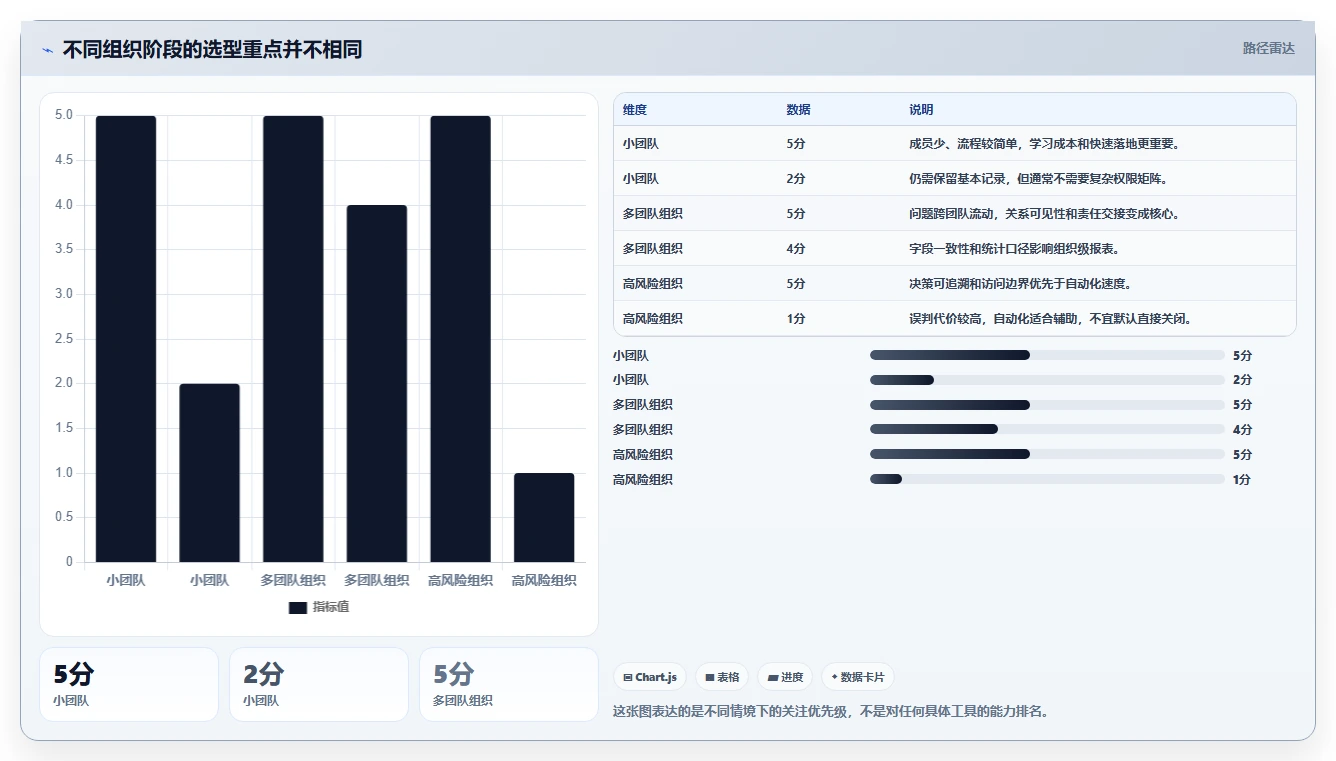
Task: Click the 小团队 chart bar with value 2
Action: pos(209,473)
